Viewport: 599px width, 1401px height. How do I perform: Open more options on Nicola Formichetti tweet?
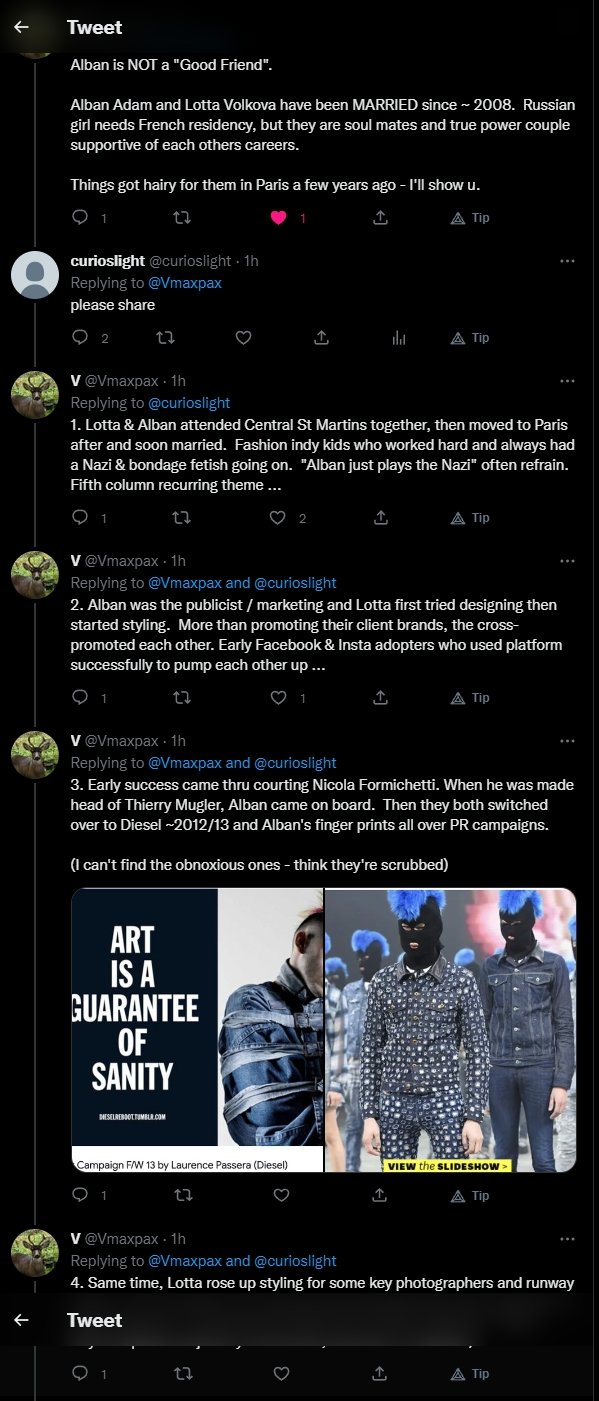coord(567,741)
